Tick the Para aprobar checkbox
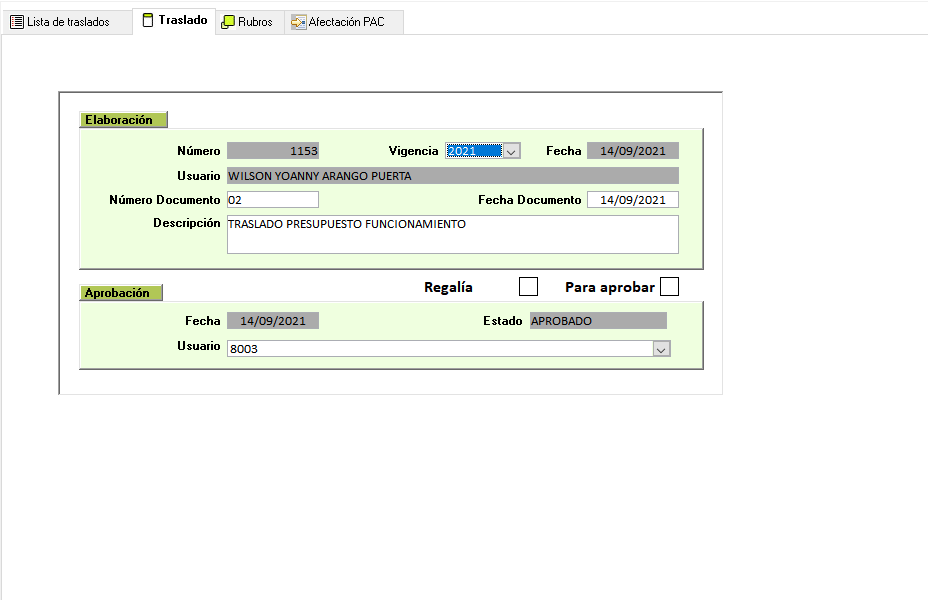This screenshot has height=600, width=928. [x=669, y=287]
